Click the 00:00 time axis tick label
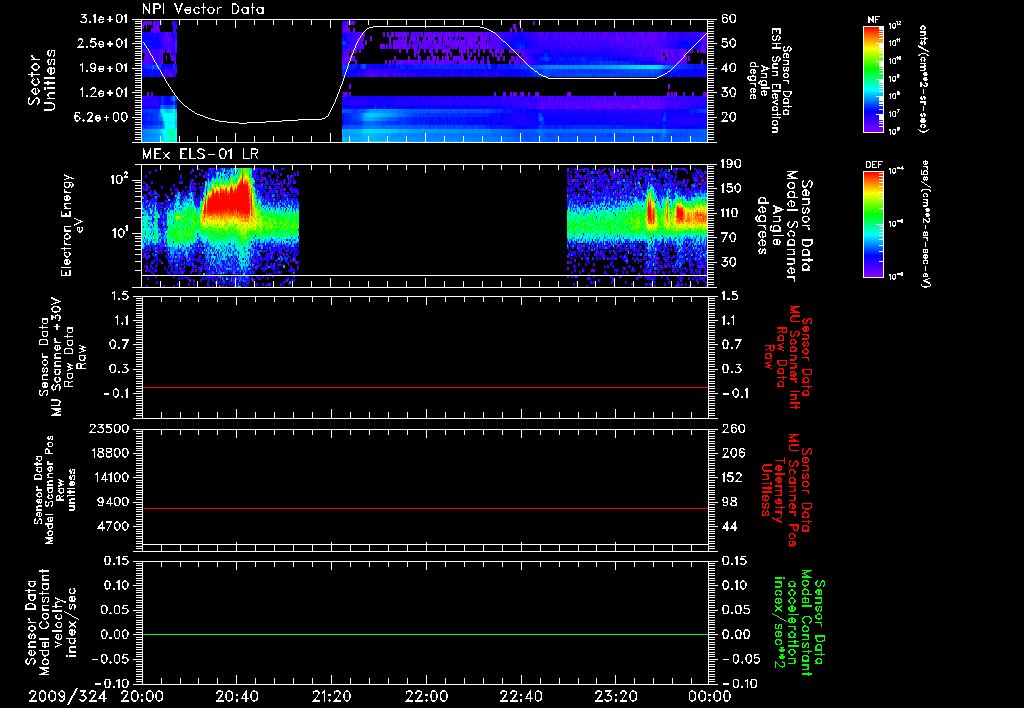Viewport: 1024px width, 708px height. [x=711, y=697]
